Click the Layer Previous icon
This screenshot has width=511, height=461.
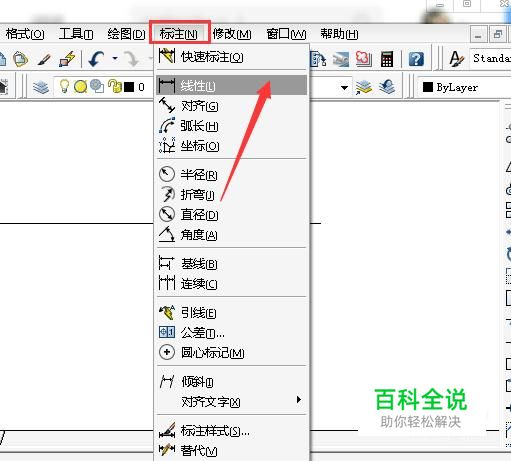[x=387, y=87]
